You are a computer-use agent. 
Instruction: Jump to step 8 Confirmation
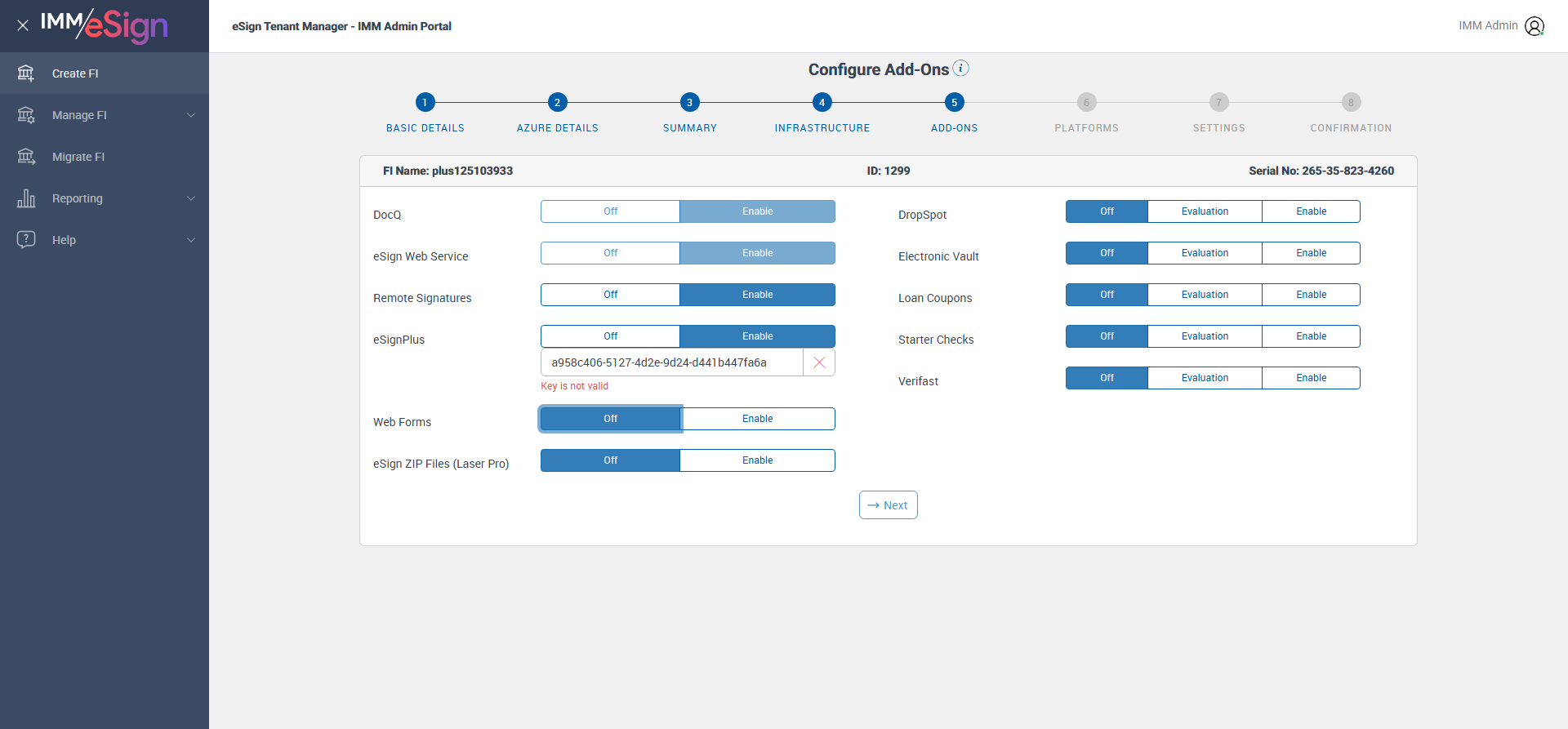(1351, 102)
